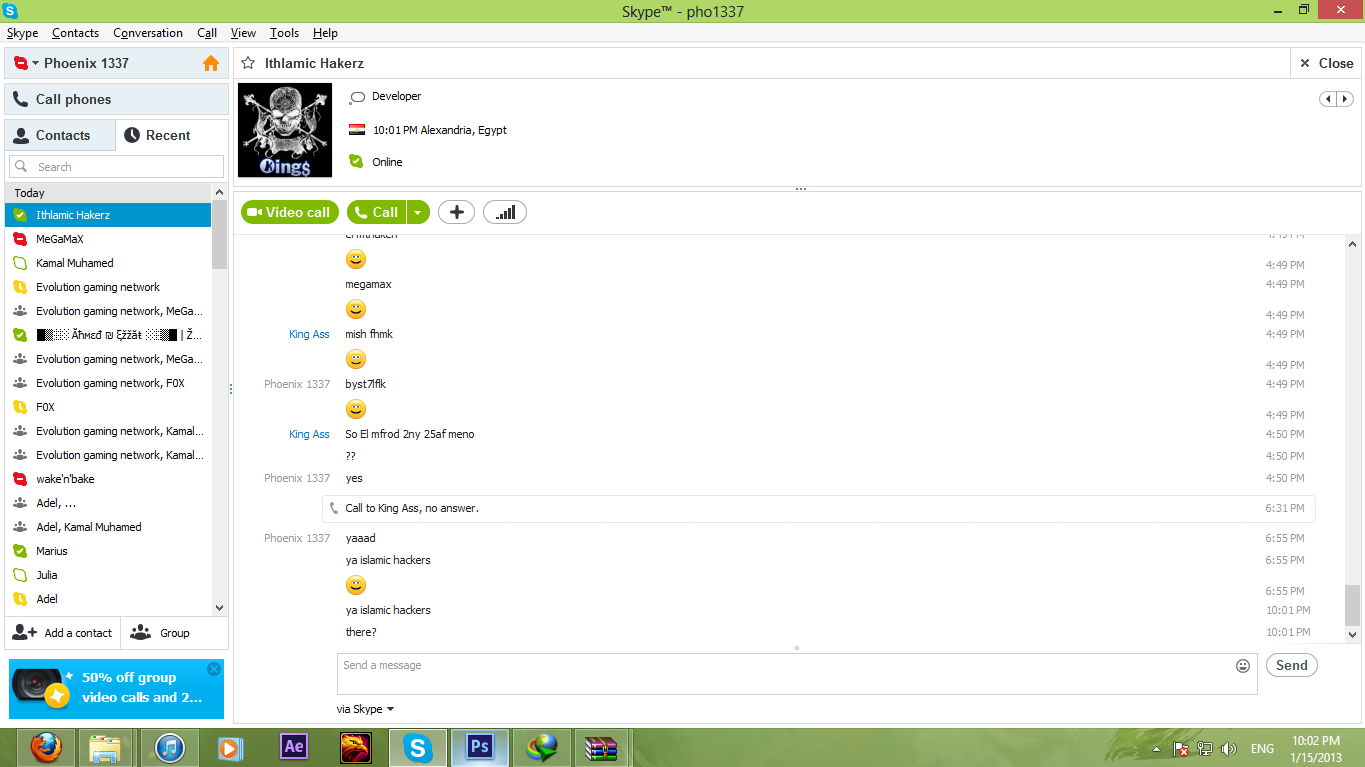
Task: Open the plus add menu button
Action: click(x=456, y=212)
